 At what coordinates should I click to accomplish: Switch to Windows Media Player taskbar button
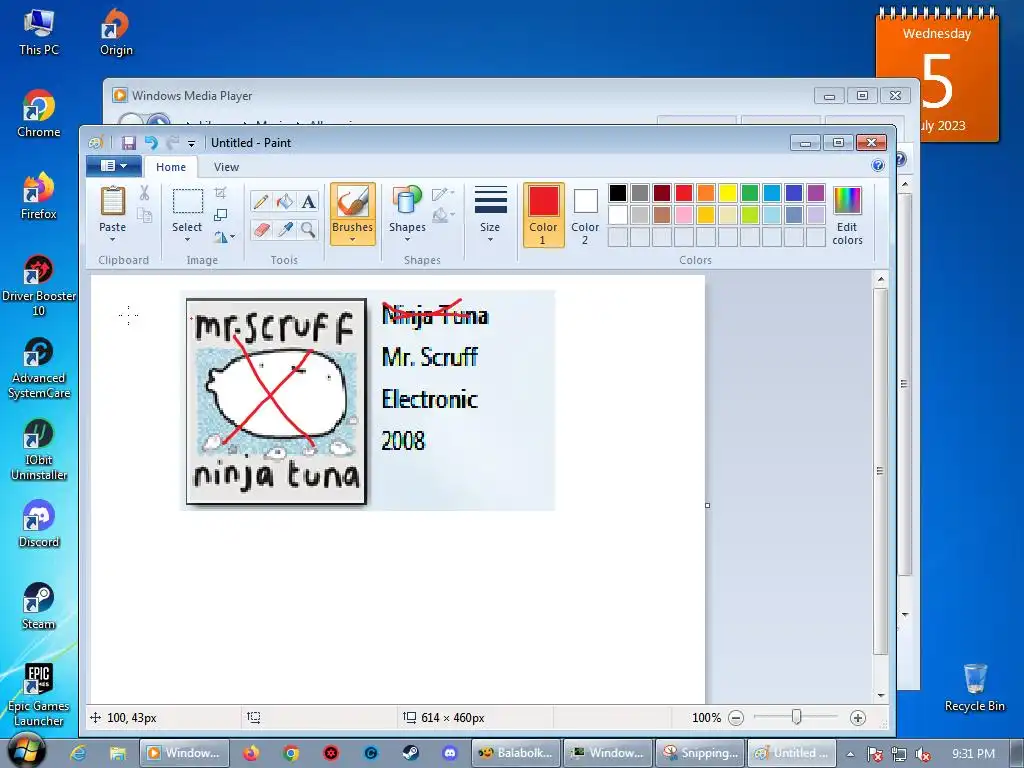tap(184, 753)
